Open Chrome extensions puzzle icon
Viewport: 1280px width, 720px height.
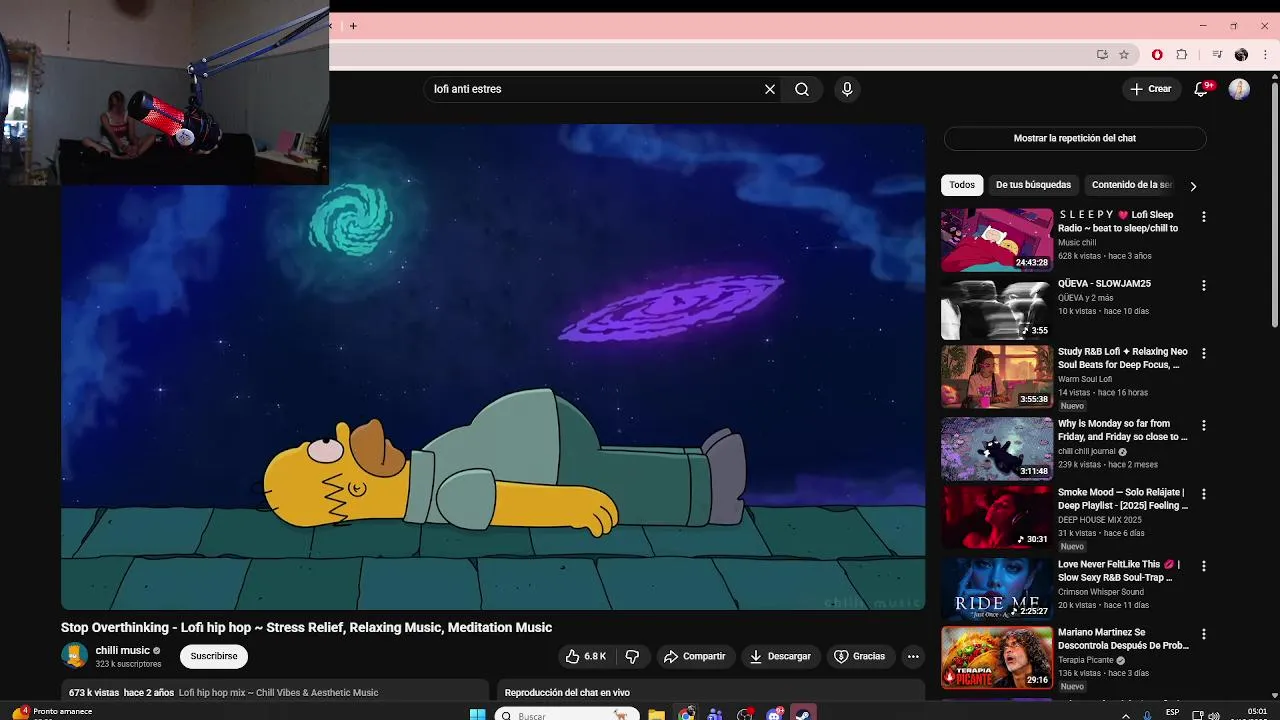tap(1181, 55)
